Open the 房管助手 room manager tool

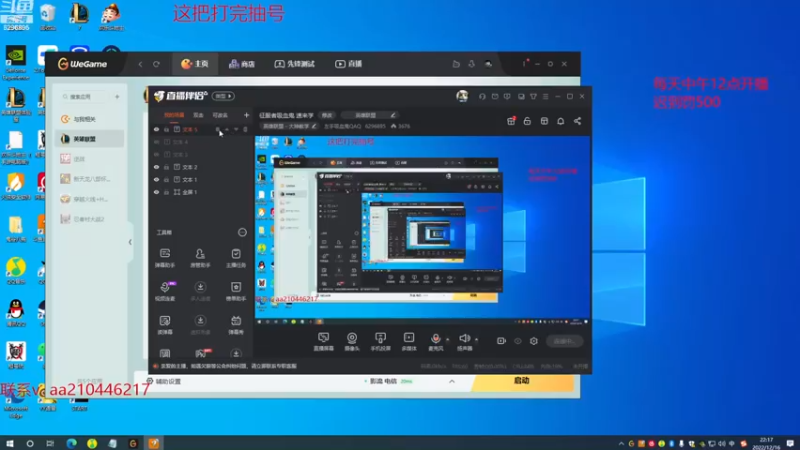pyautogui.click(x=200, y=258)
